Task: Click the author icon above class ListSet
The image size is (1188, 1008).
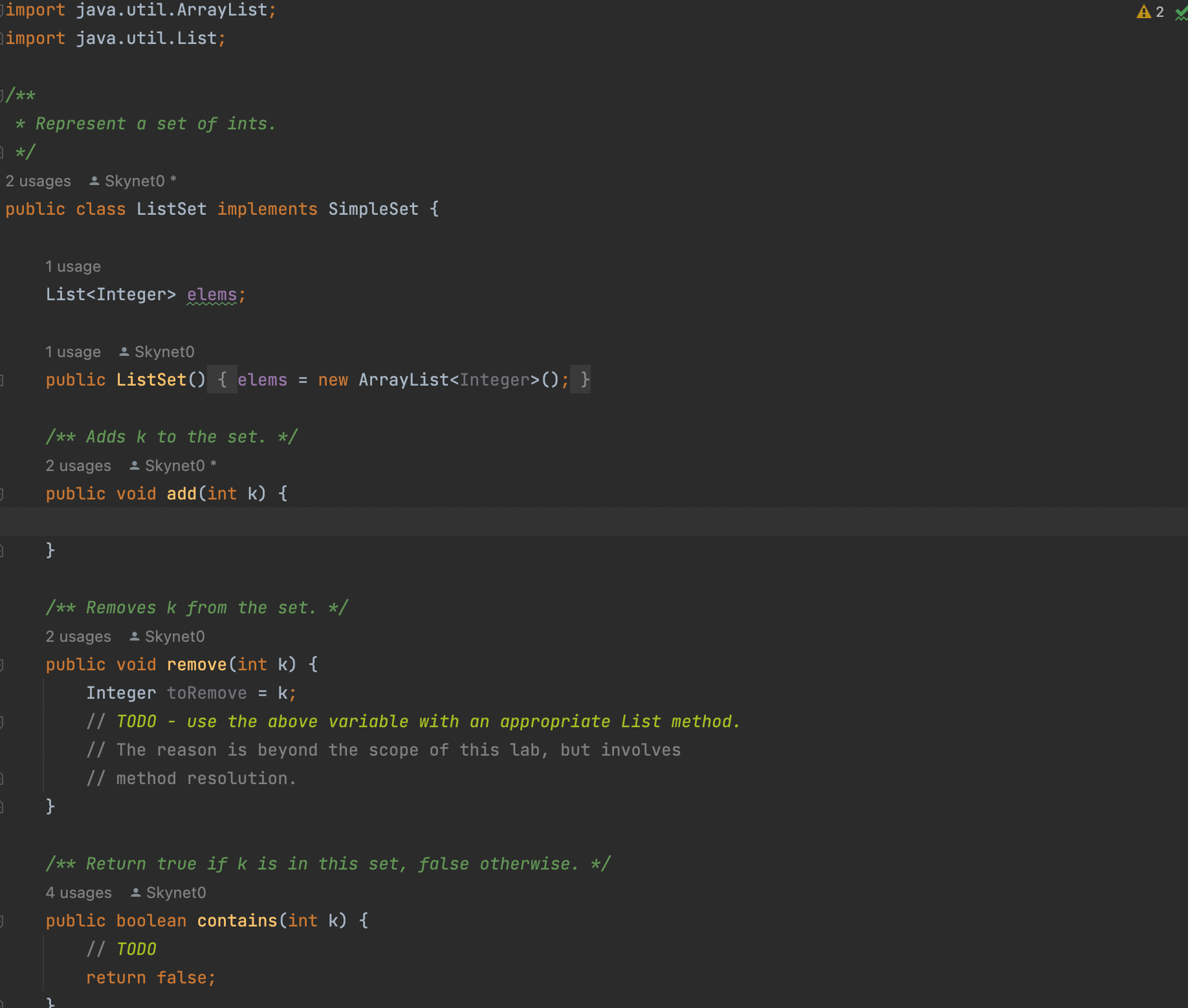Action: tap(94, 181)
